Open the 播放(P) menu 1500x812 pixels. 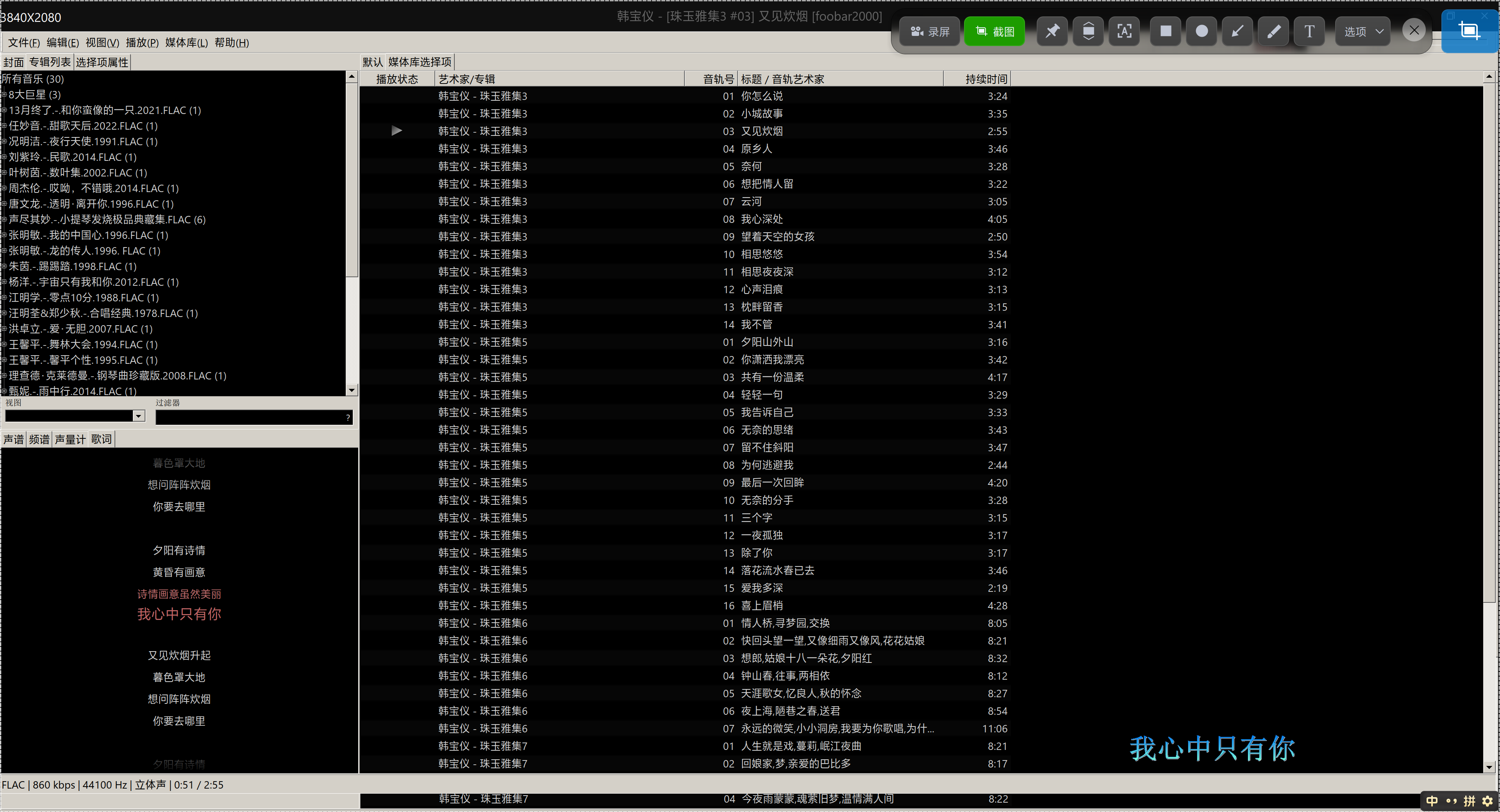click(142, 43)
